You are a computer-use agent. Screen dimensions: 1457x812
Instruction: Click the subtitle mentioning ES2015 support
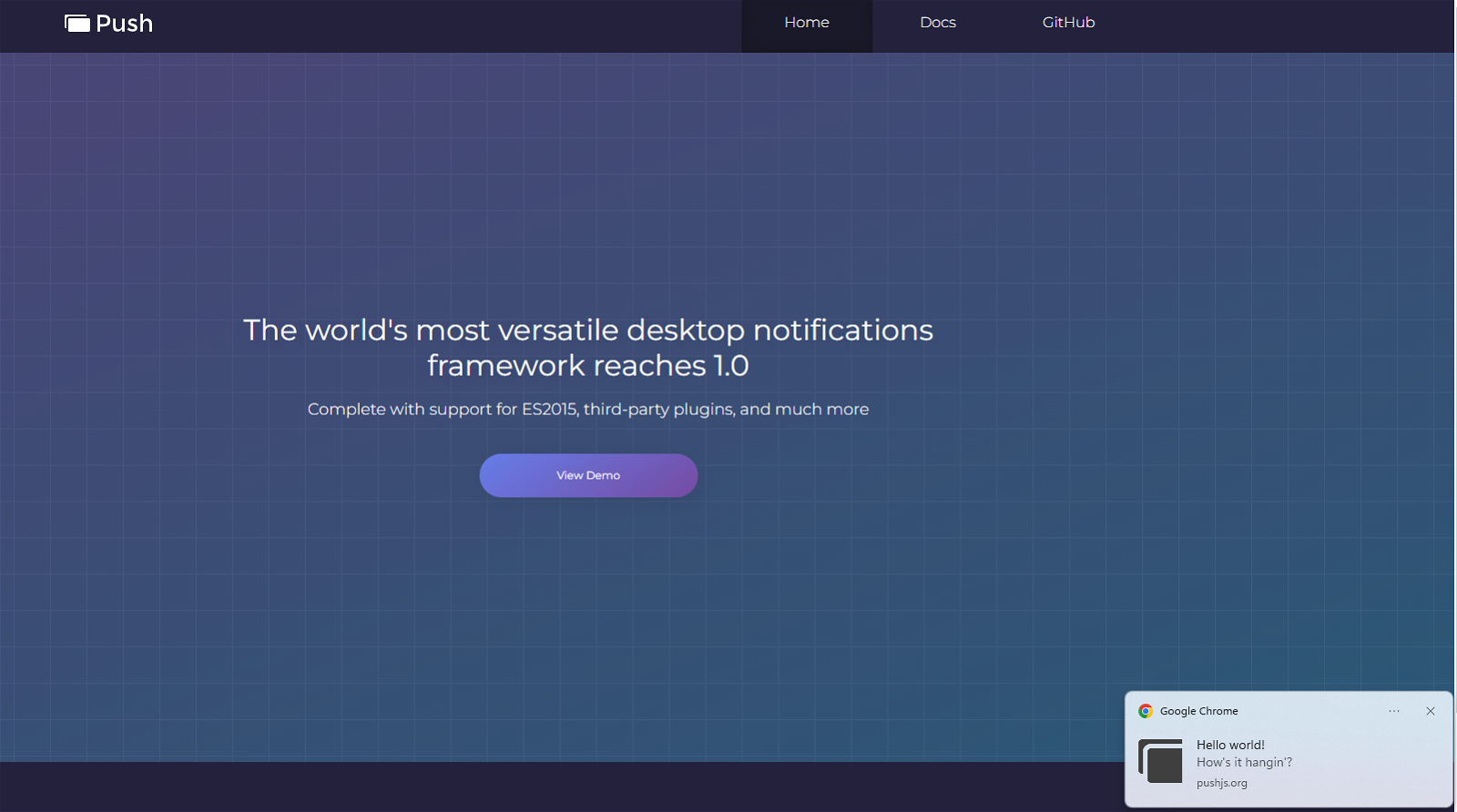coord(588,410)
